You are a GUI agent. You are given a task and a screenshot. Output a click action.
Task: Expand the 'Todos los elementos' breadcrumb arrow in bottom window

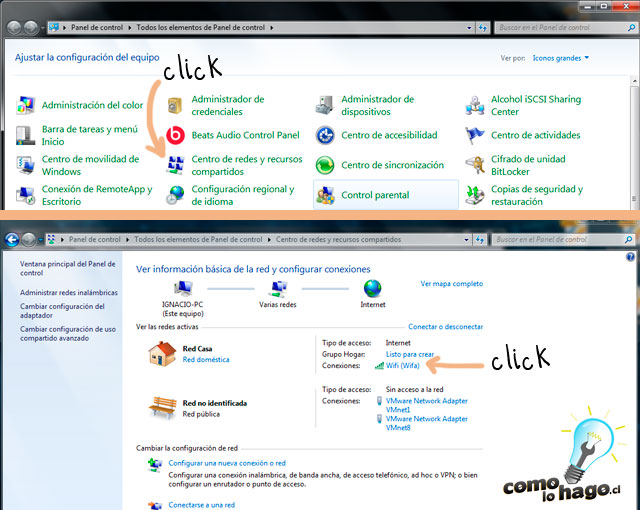(269, 240)
